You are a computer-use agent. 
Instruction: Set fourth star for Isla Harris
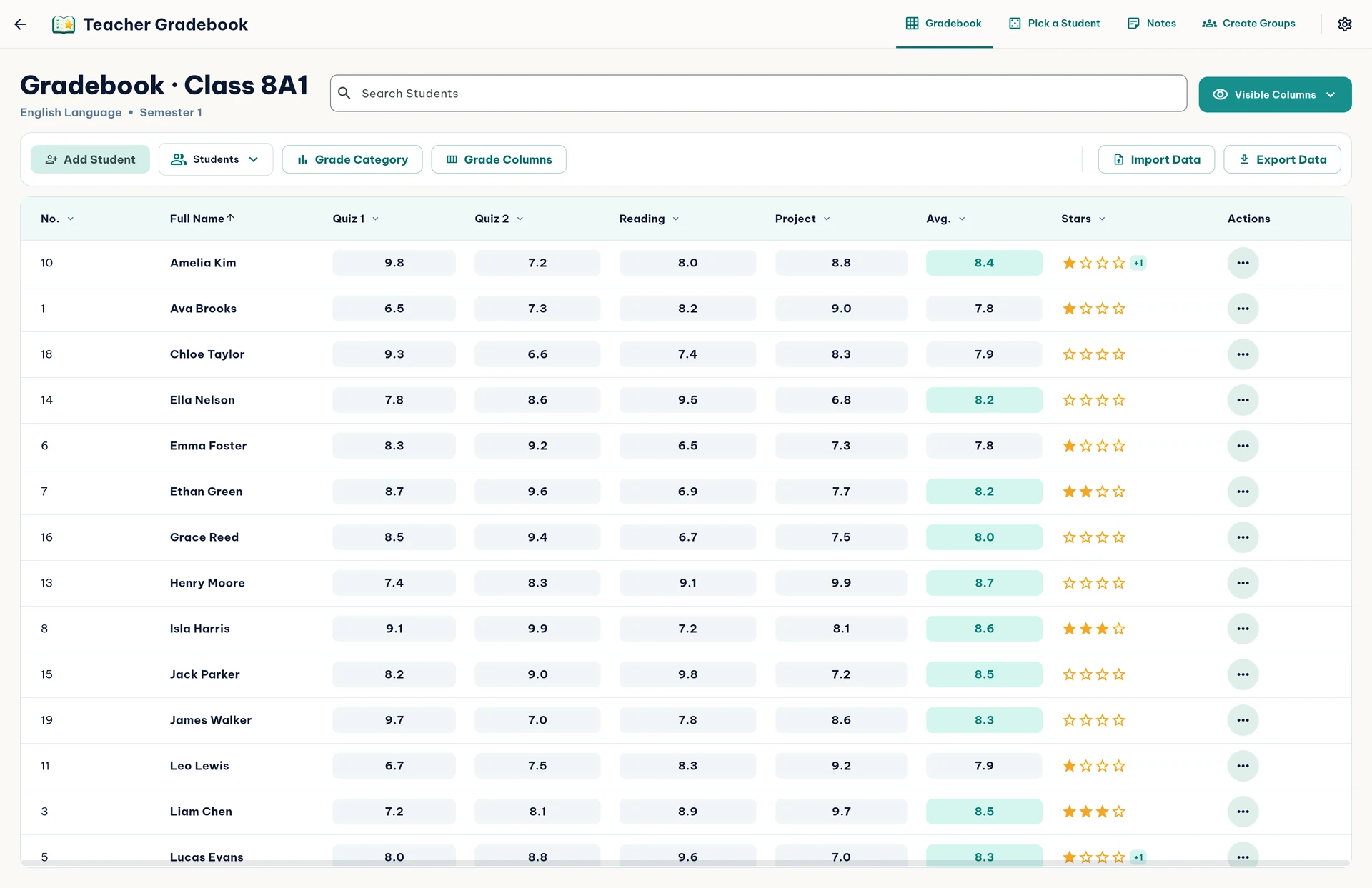pos(1119,629)
